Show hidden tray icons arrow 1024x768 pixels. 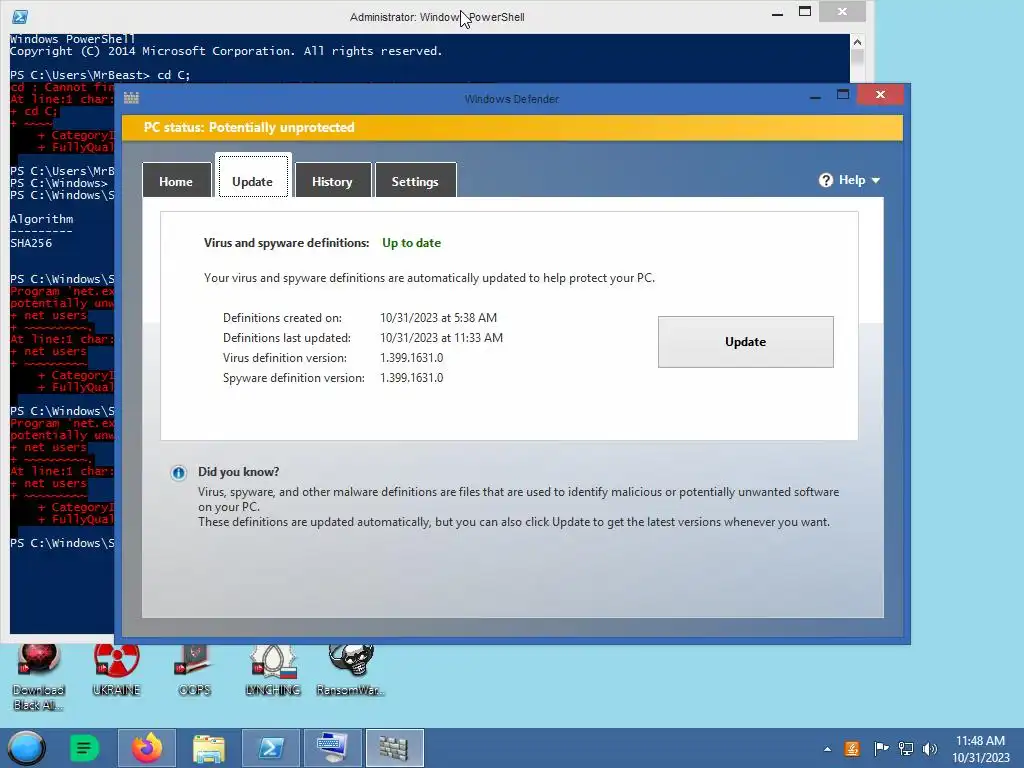pyautogui.click(x=827, y=749)
